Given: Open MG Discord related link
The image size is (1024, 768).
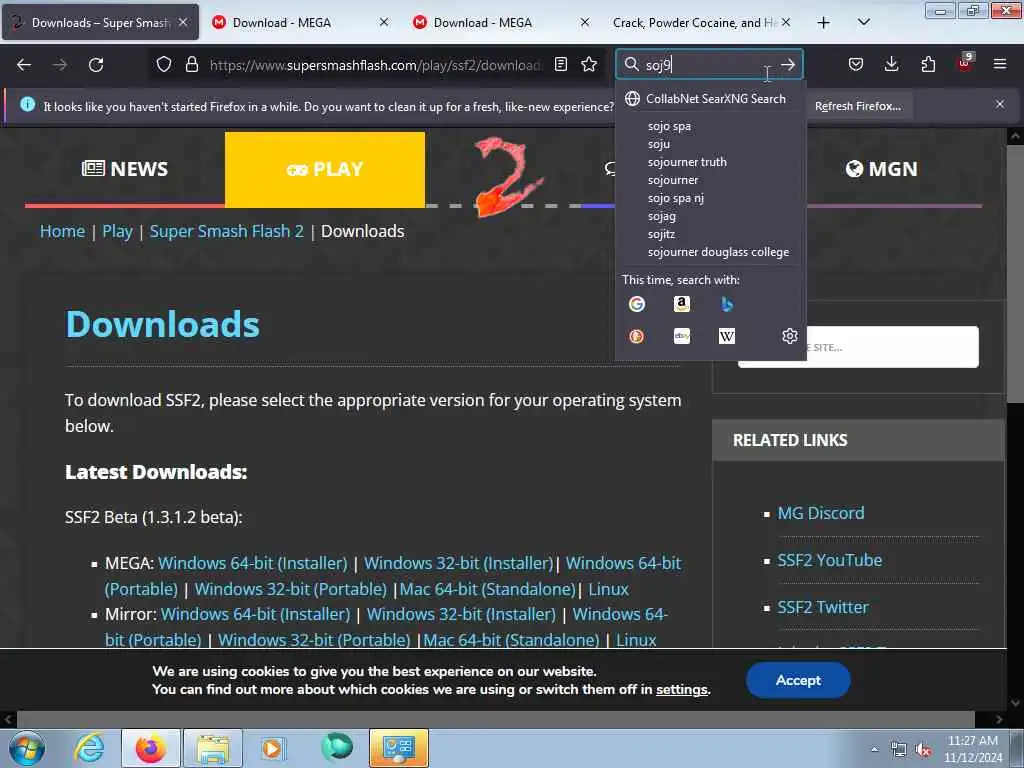Looking at the screenshot, I should coord(821,513).
